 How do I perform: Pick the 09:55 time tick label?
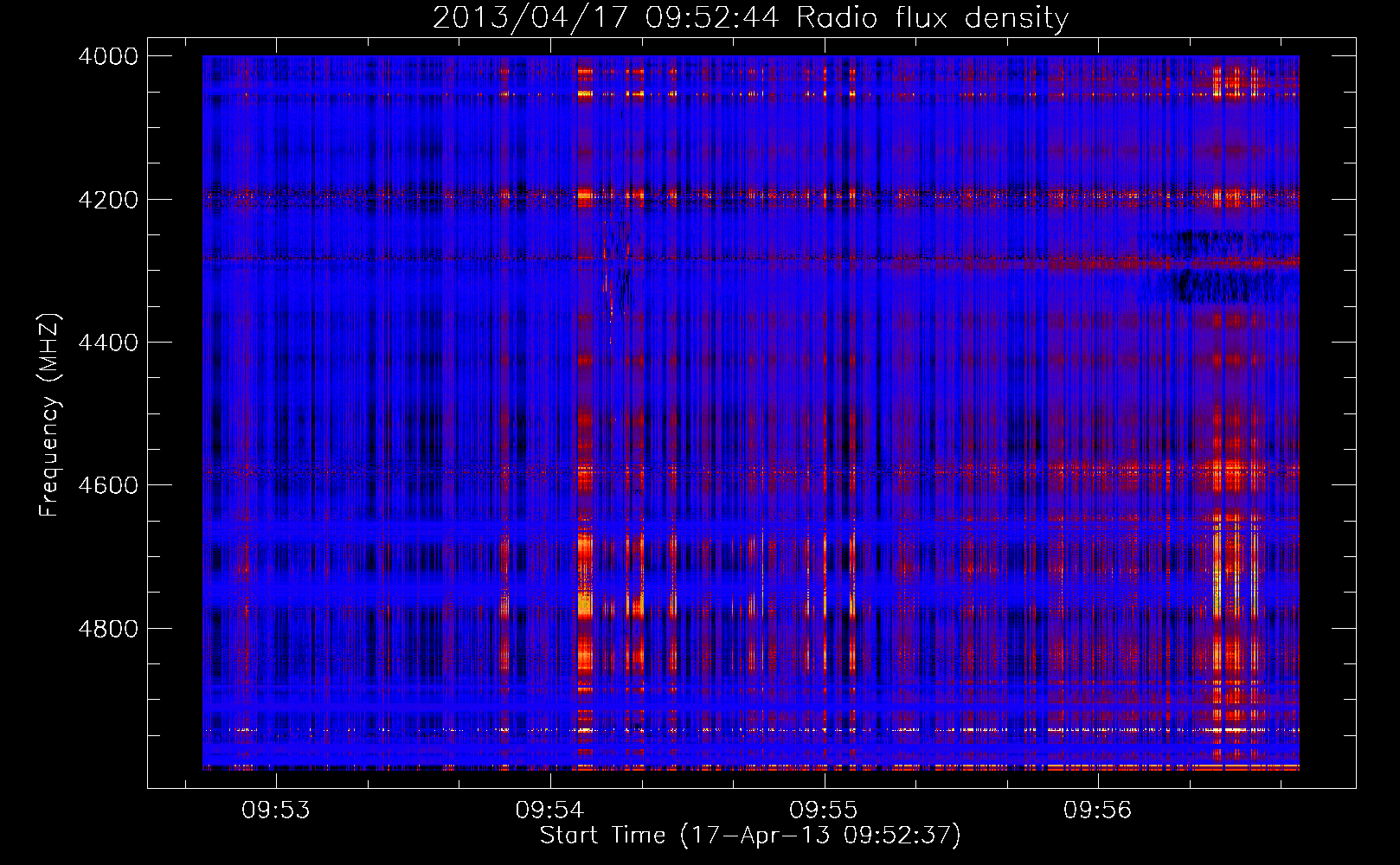[824, 810]
